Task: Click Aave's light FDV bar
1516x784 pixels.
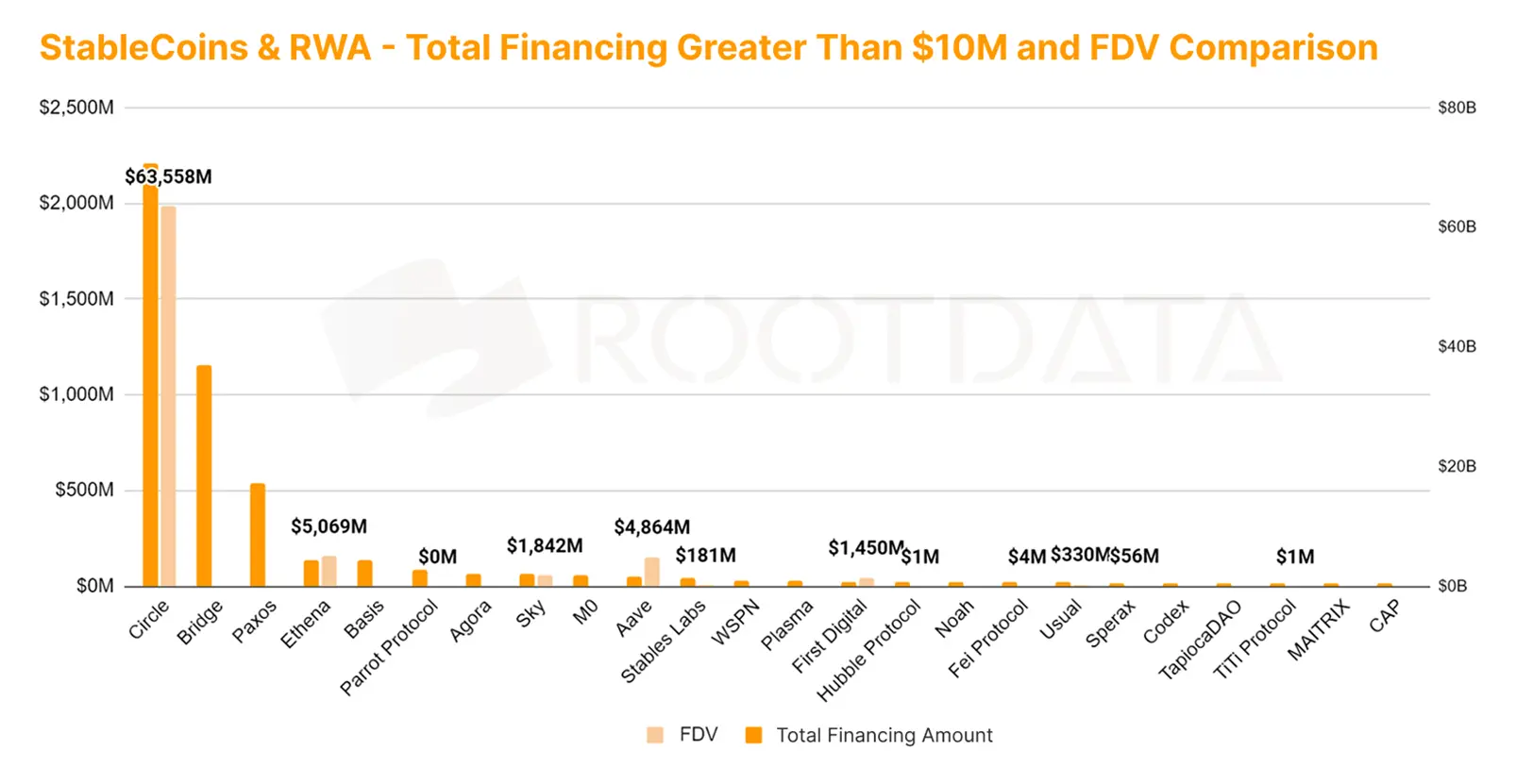Action: 652,572
